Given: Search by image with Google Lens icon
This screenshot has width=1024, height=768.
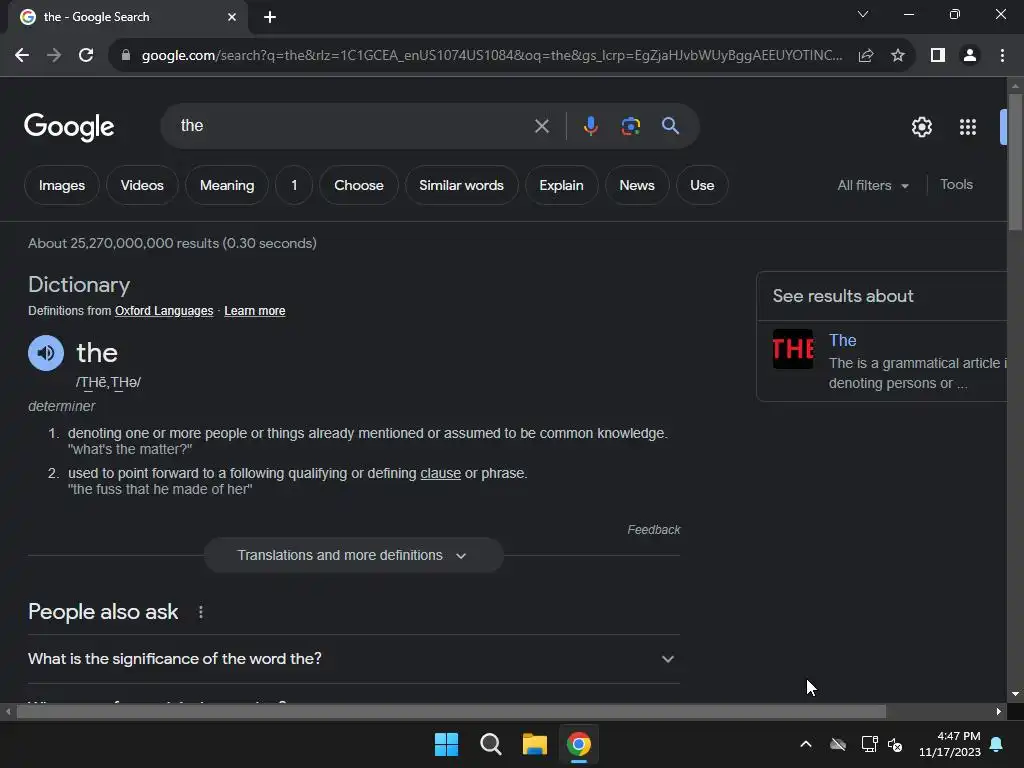Looking at the screenshot, I should click(x=630, y=126).
